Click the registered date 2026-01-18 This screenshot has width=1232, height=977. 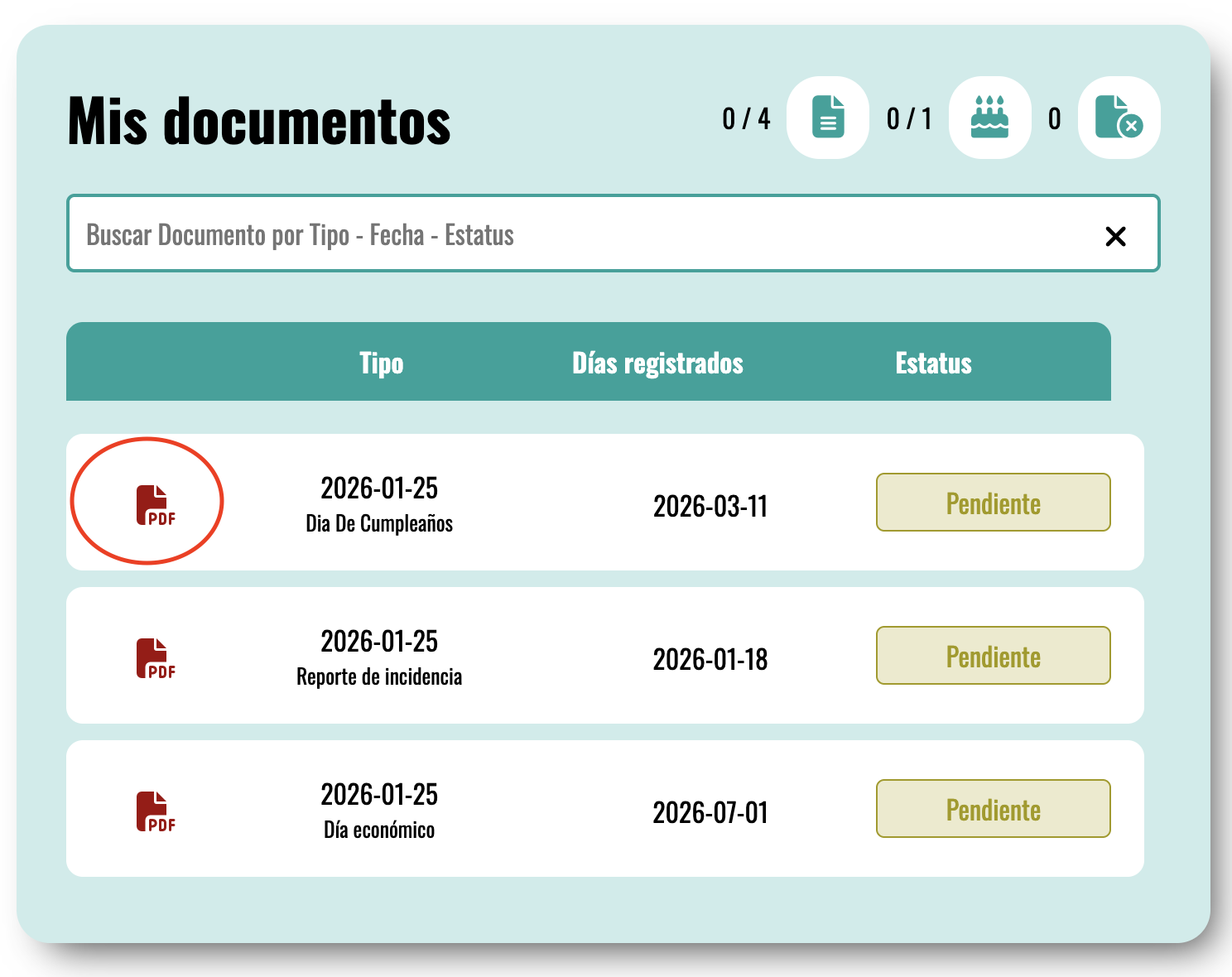tap(710, 659)
